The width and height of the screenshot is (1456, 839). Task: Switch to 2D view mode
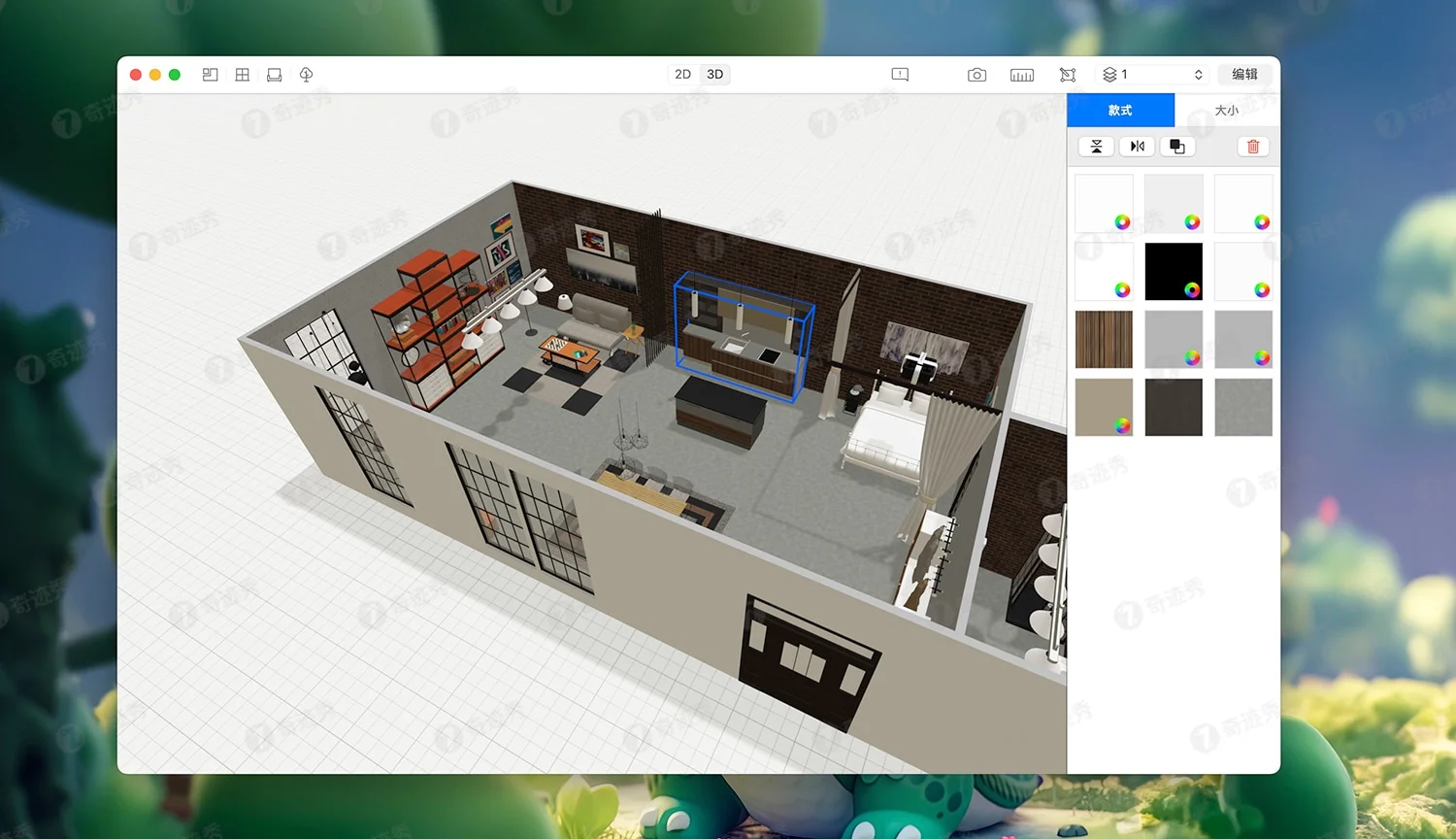click(x=682, y=75)
